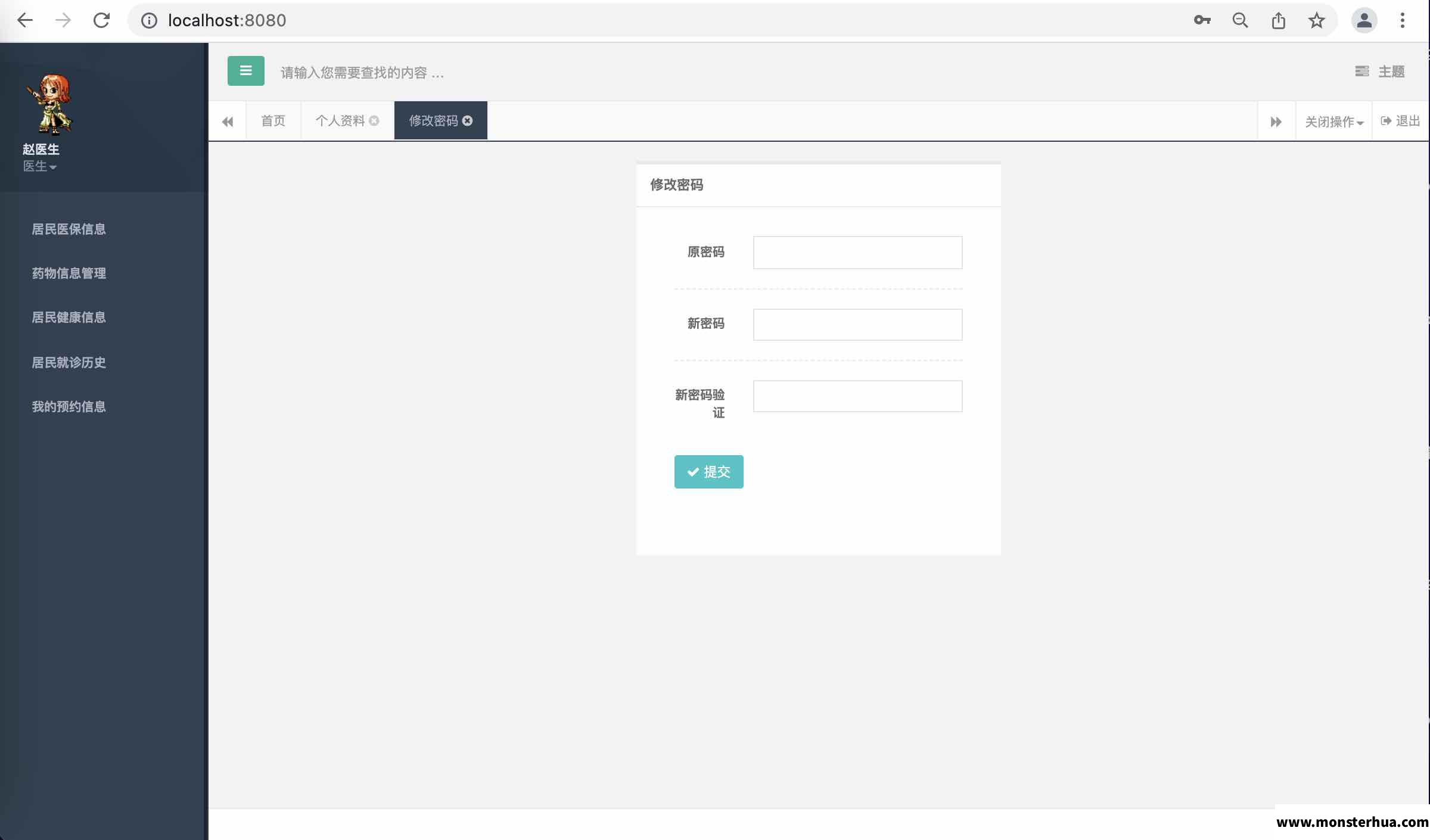Share this page via share icon

point(1279,20)
